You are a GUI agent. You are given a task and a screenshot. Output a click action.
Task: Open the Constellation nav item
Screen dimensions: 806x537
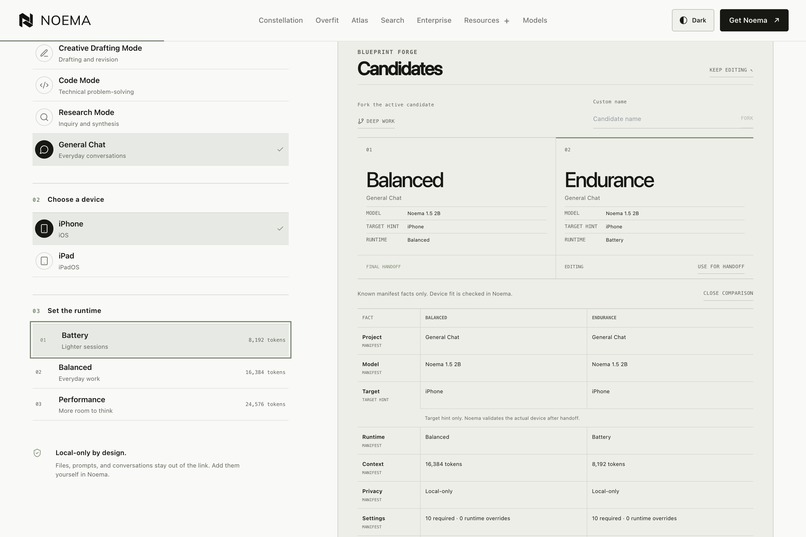pyautogui.click(x=281, y=21)
